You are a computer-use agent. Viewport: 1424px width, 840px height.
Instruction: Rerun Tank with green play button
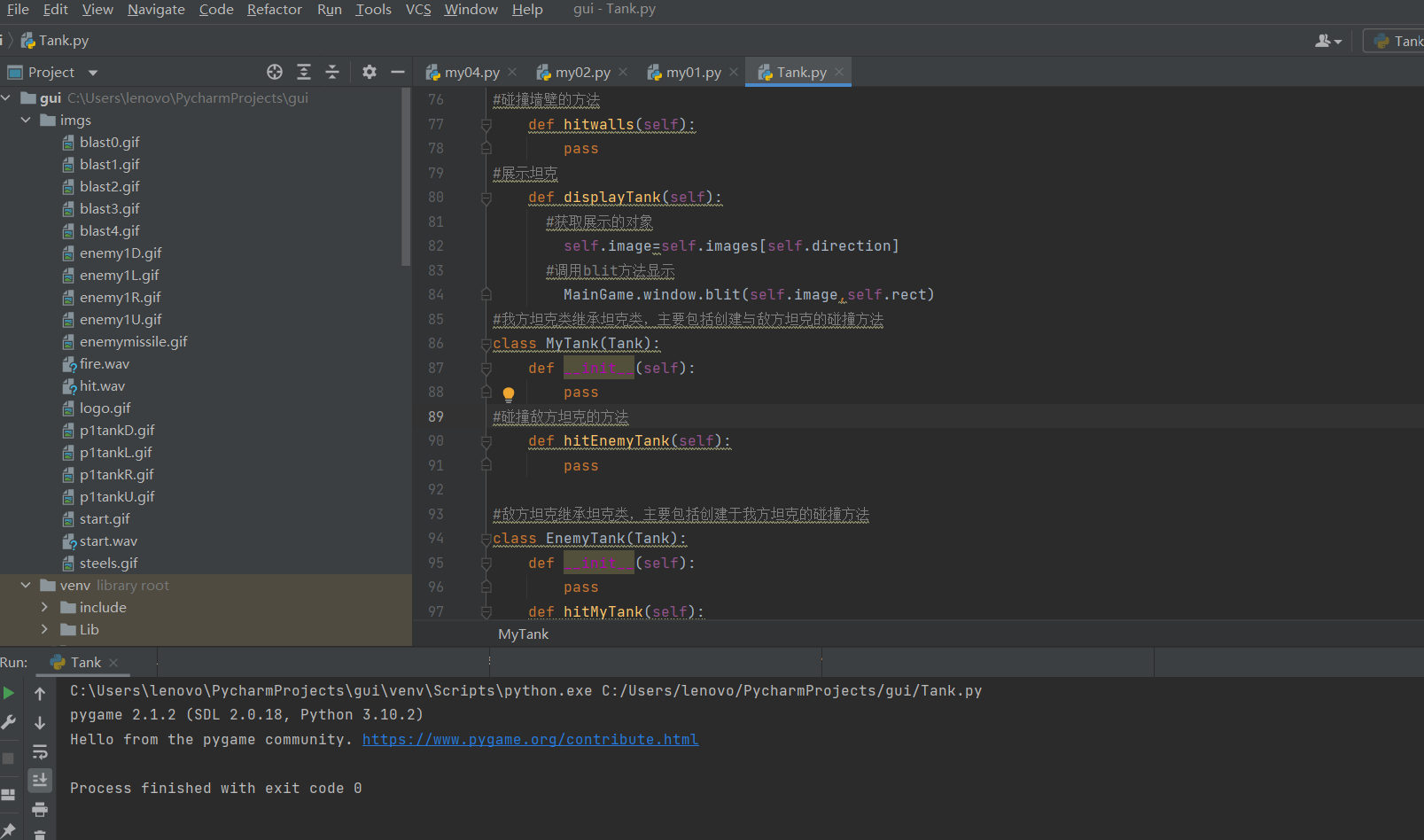[x=9, y=693]
